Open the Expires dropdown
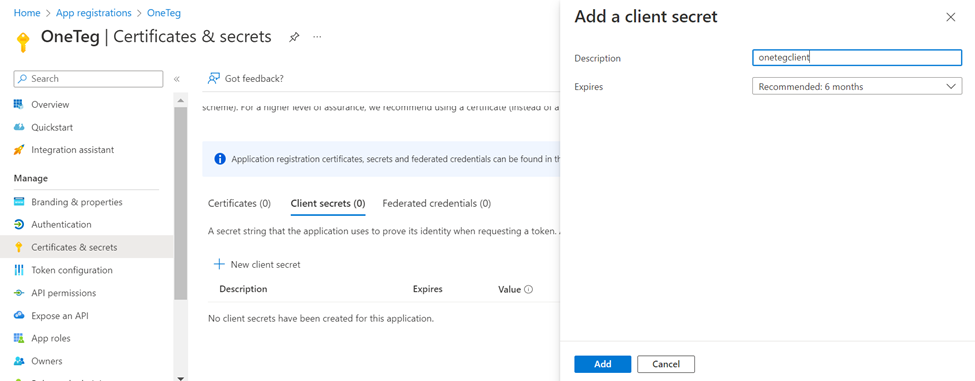 857,86
